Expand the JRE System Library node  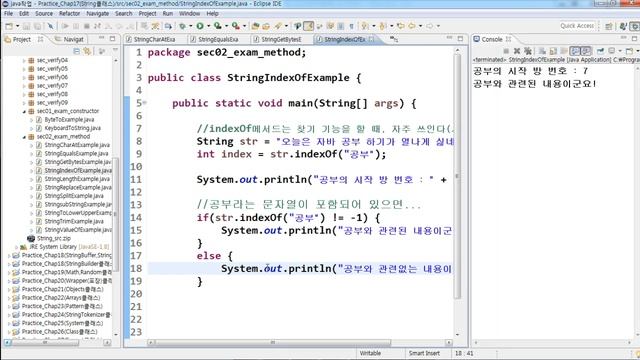(x=16, y=247)
